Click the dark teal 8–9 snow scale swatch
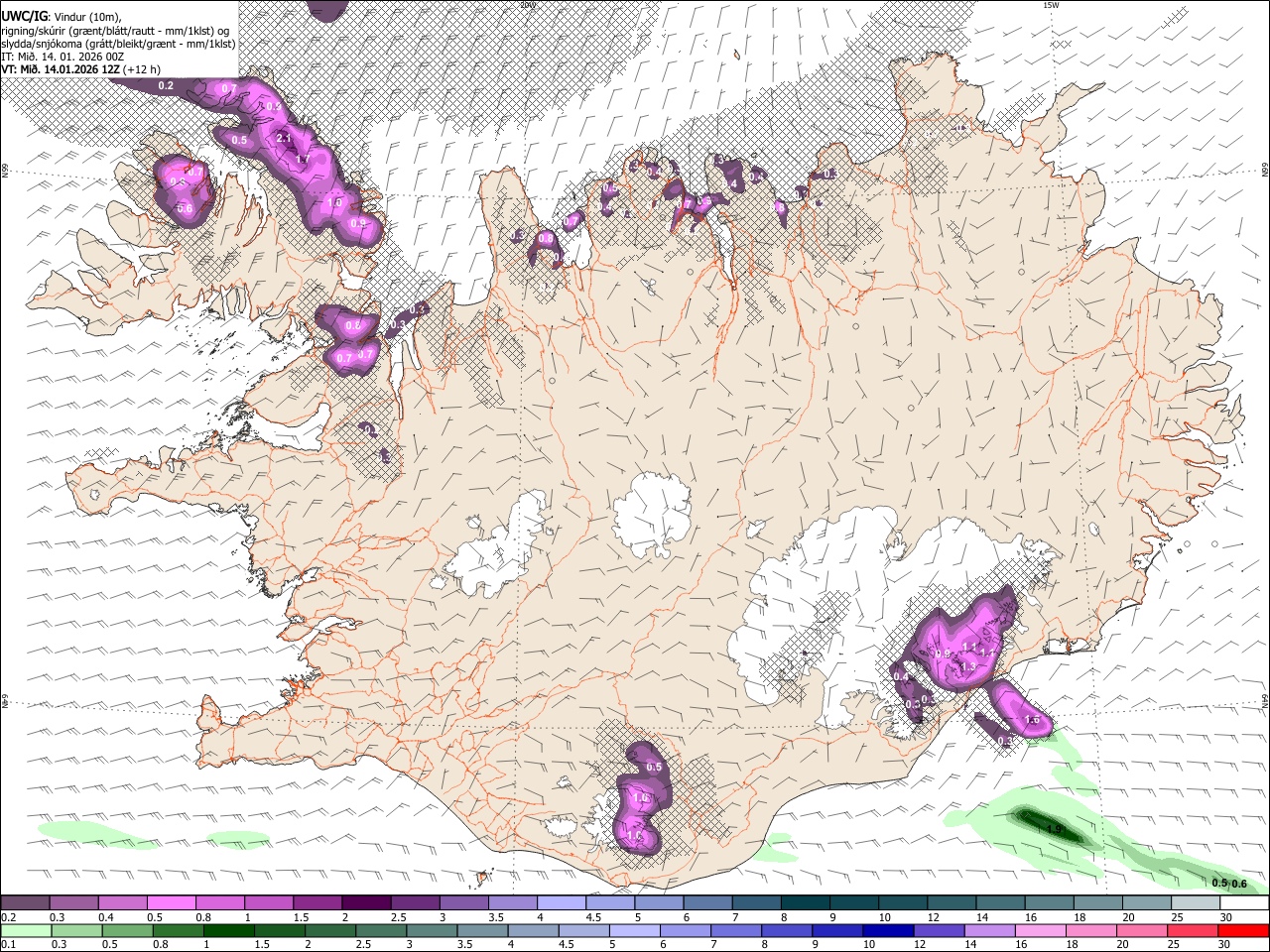Viewport: 1270px width, 952px height. [806, 902]
